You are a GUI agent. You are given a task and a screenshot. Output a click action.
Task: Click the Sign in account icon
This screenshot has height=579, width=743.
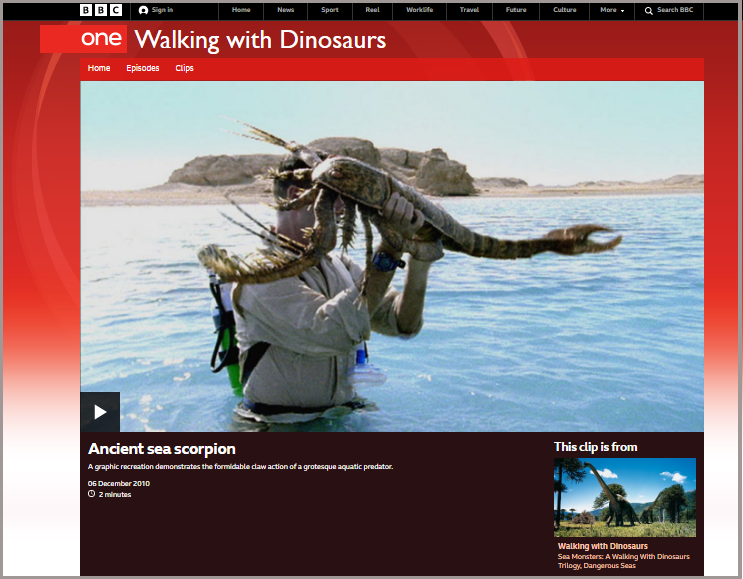[143, 10]
